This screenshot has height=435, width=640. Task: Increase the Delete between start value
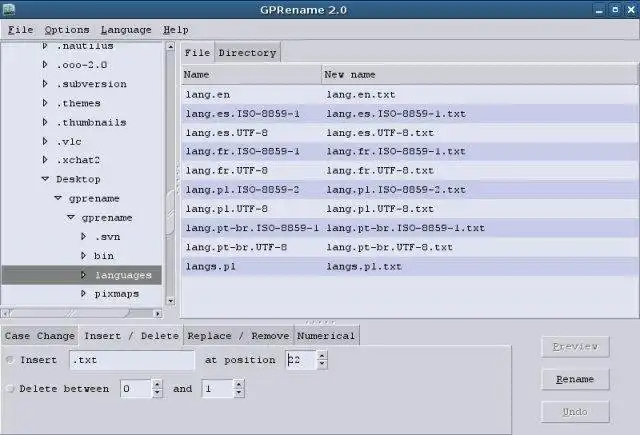[157, 384]
